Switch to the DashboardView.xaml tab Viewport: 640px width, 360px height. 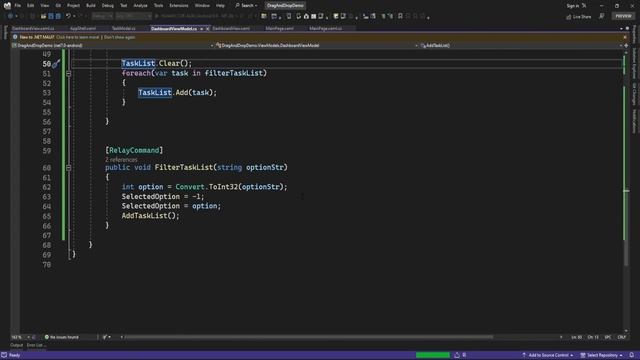[231, 29]
